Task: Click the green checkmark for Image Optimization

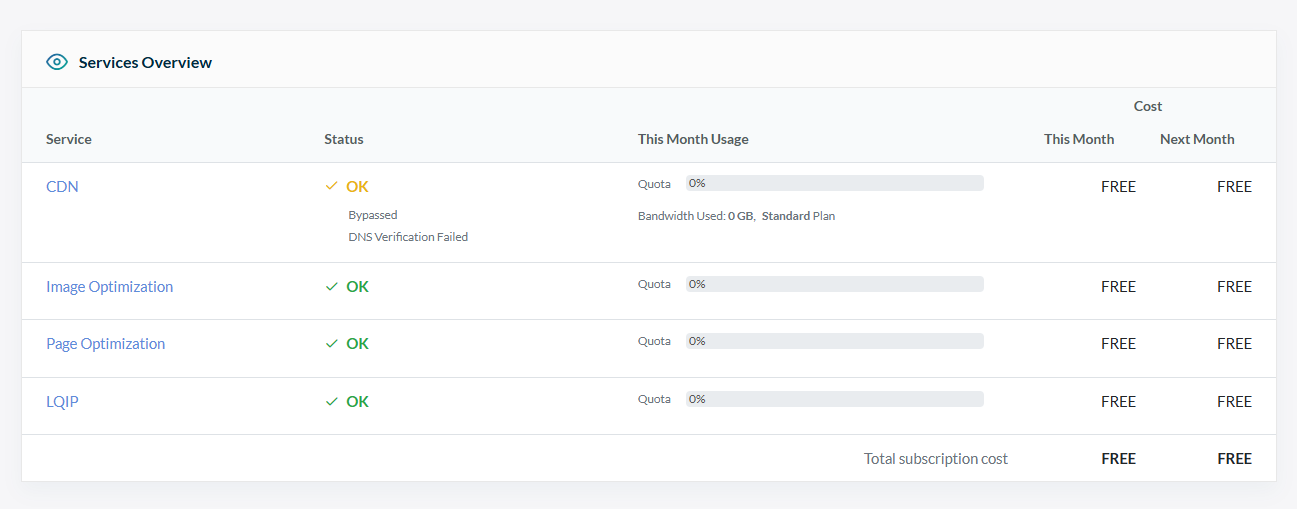Action: click(x=332, y=287)
